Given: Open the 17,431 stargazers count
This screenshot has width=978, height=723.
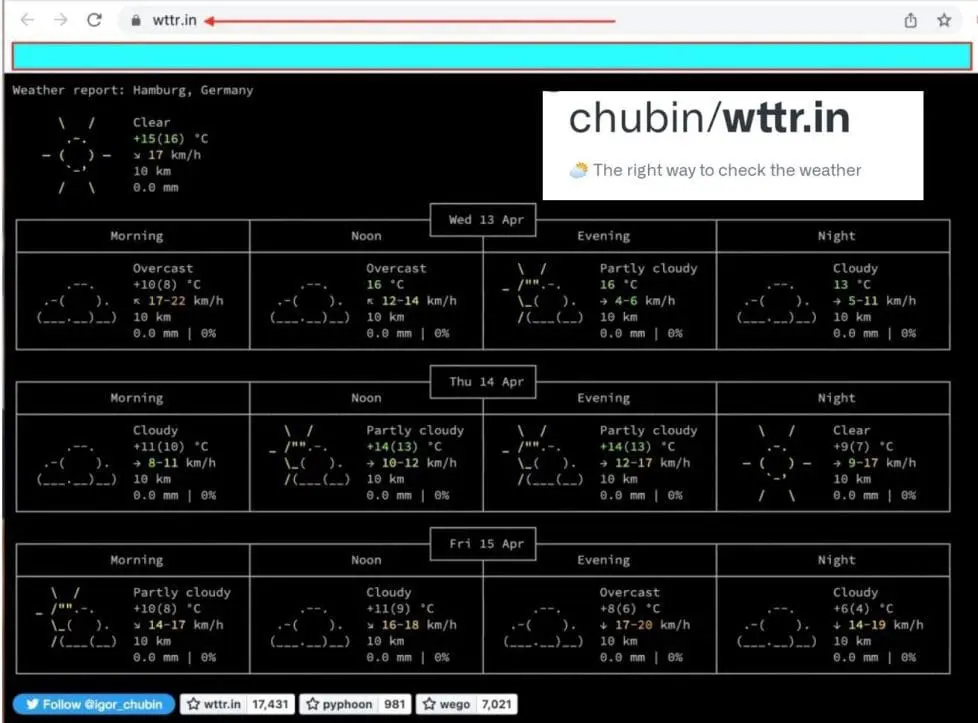Looking at the screenshot, I should pos(270,704).
